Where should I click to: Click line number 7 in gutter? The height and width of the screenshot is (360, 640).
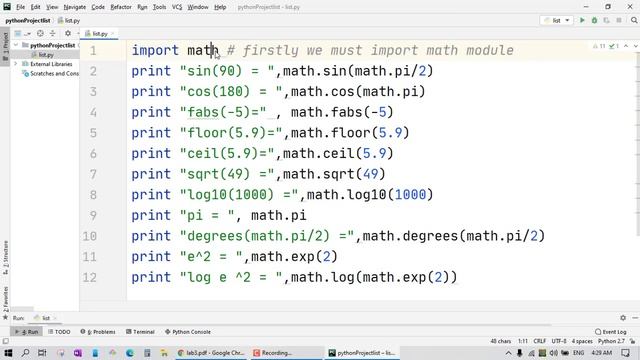93,174
